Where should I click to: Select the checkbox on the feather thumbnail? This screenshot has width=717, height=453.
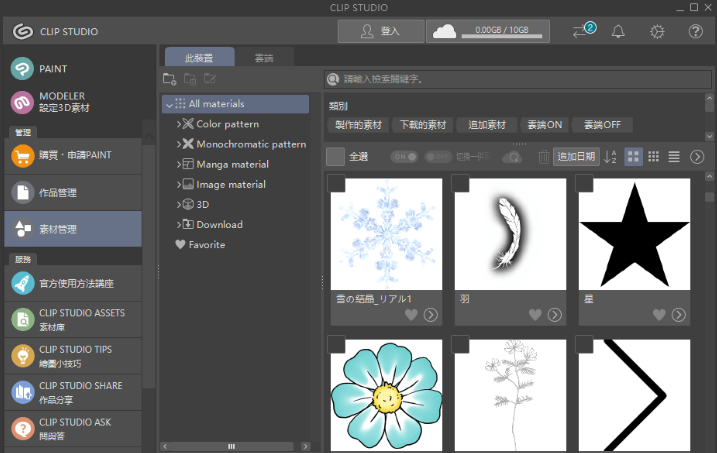(x=461, y=183)
